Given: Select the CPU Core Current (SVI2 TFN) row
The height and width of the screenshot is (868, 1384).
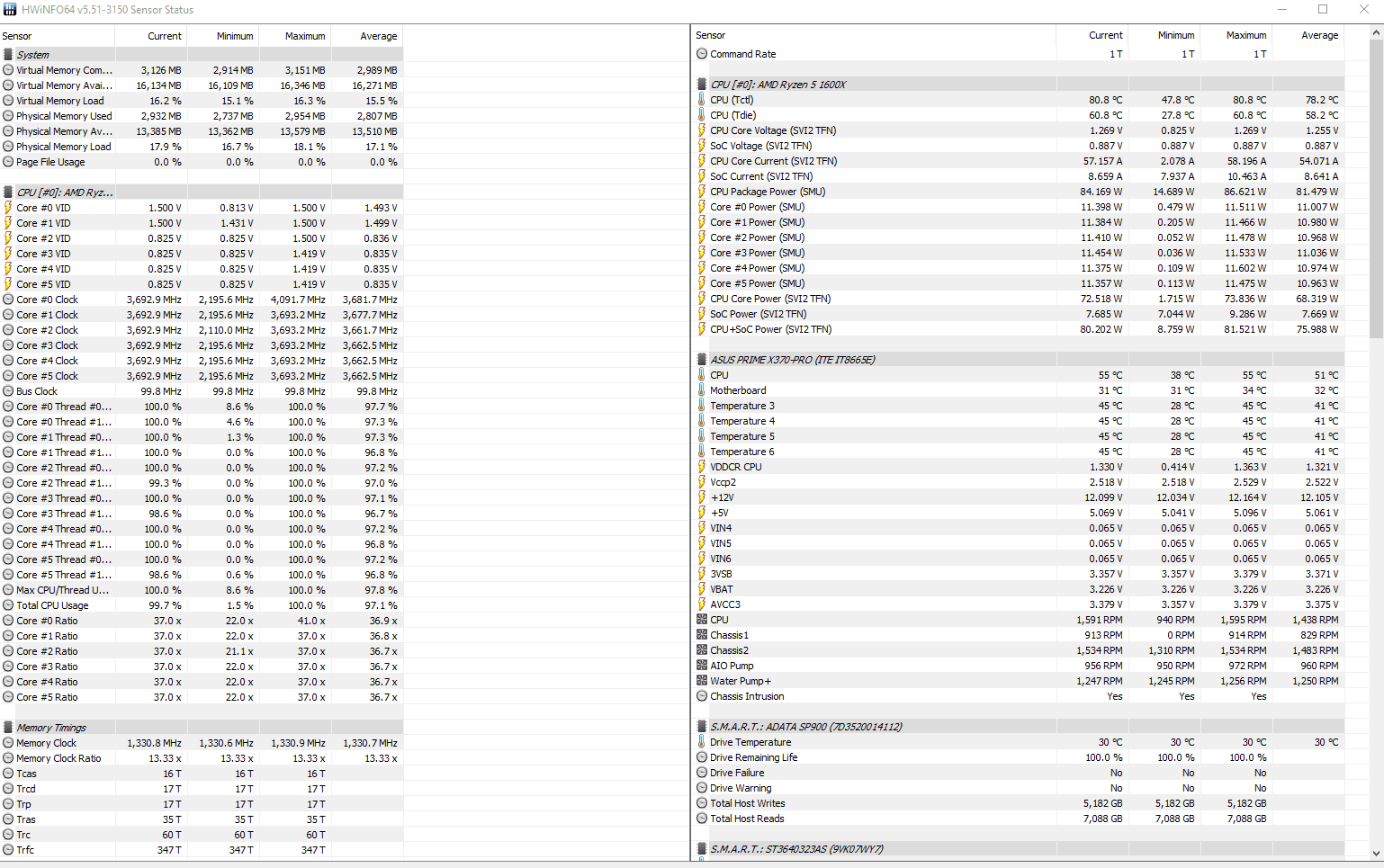Looking at the screenshot, I should pos(1019,161).
